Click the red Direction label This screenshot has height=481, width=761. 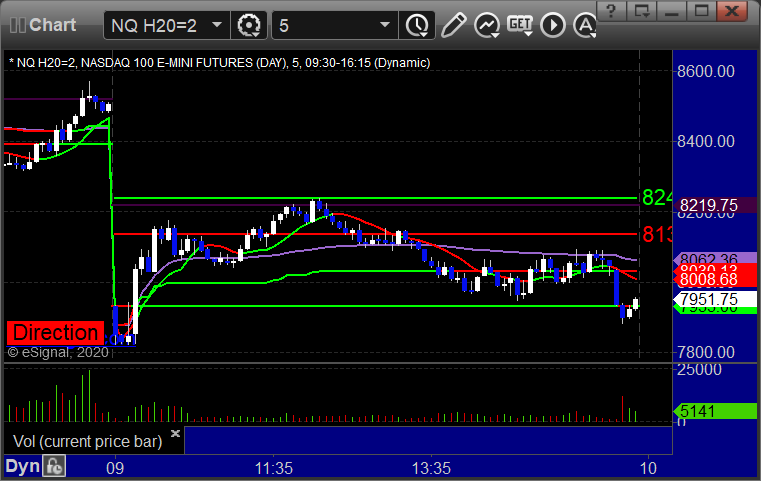click(55, 333)
